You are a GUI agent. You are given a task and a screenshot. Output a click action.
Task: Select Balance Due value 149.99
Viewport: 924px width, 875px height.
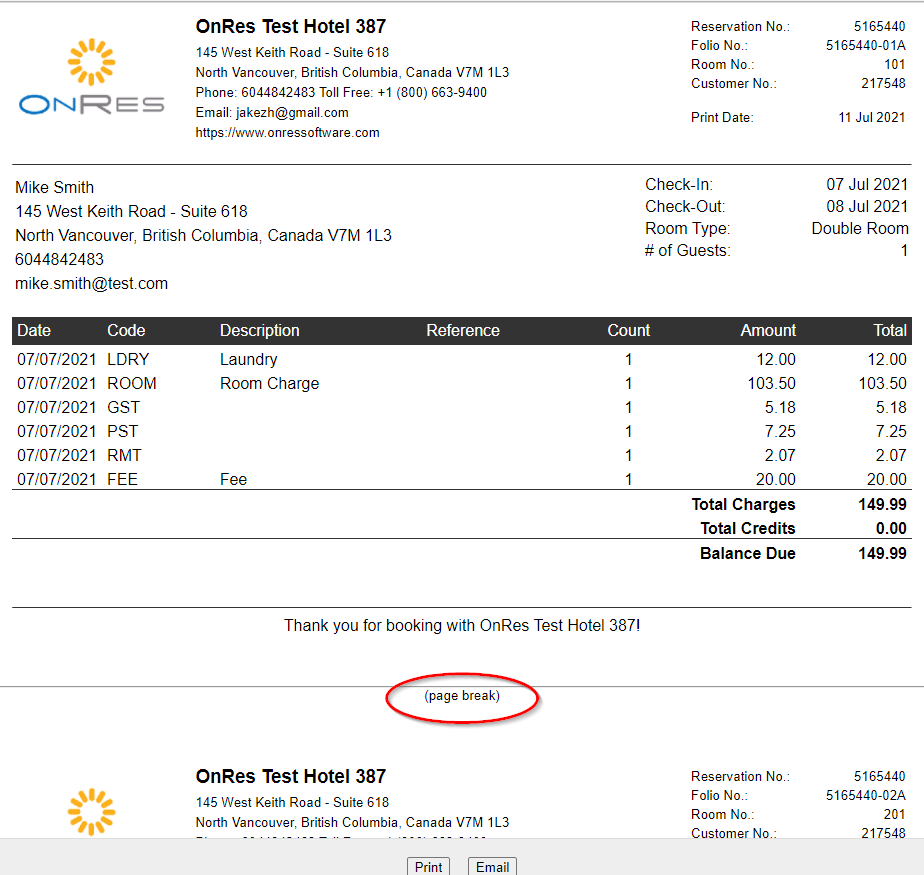882,553
